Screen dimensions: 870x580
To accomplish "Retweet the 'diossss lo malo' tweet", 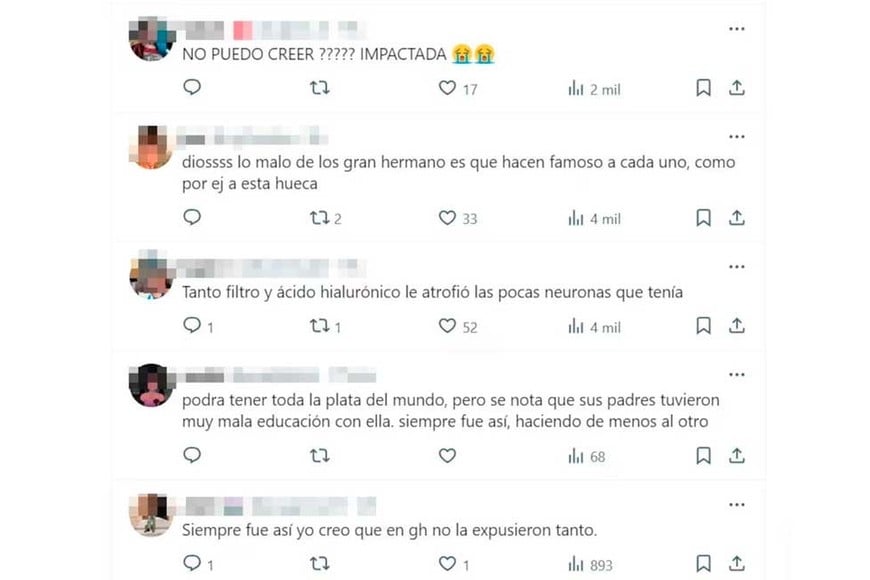I will (x=320, y=218).
